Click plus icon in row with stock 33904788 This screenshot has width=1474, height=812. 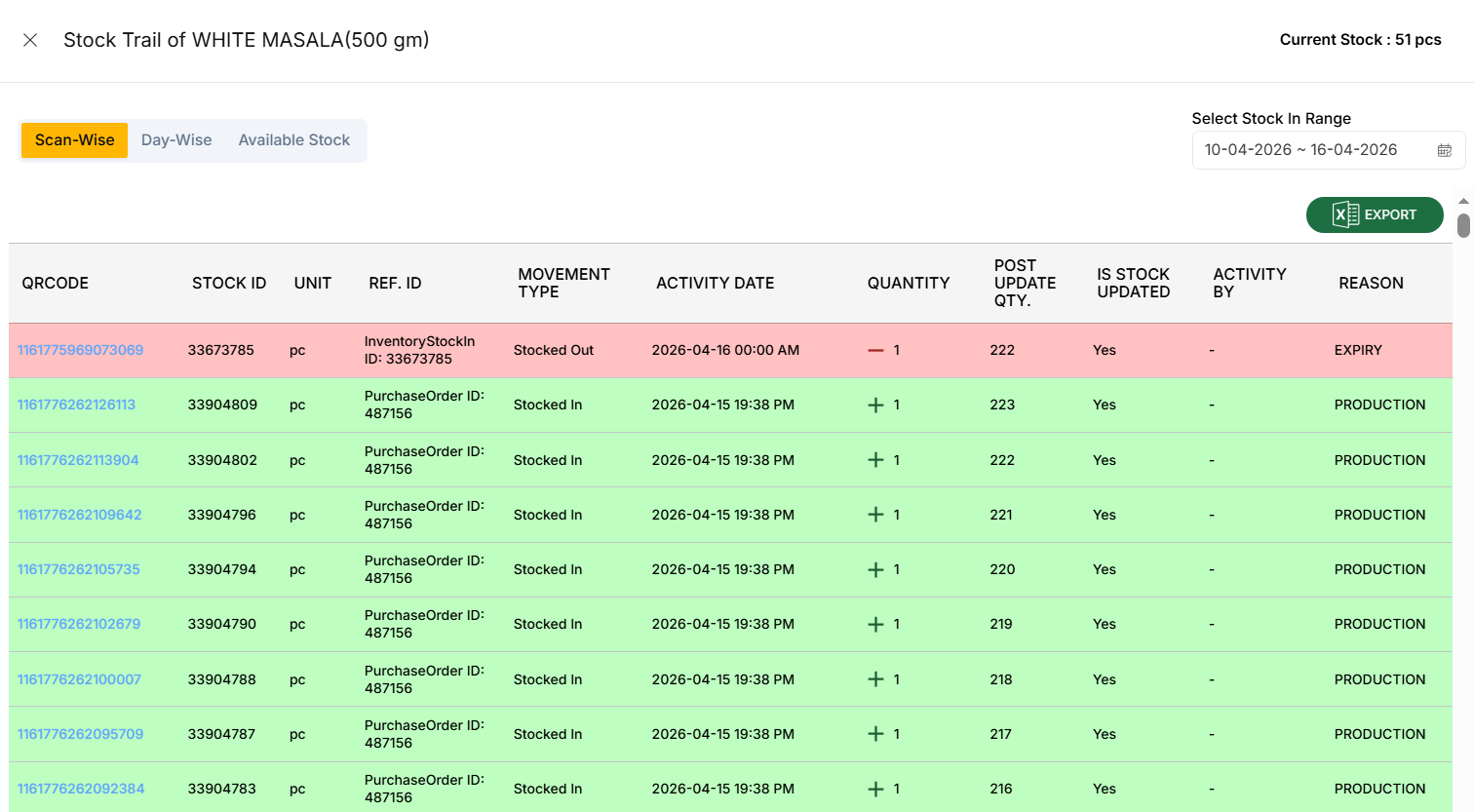tap(875, 679)
